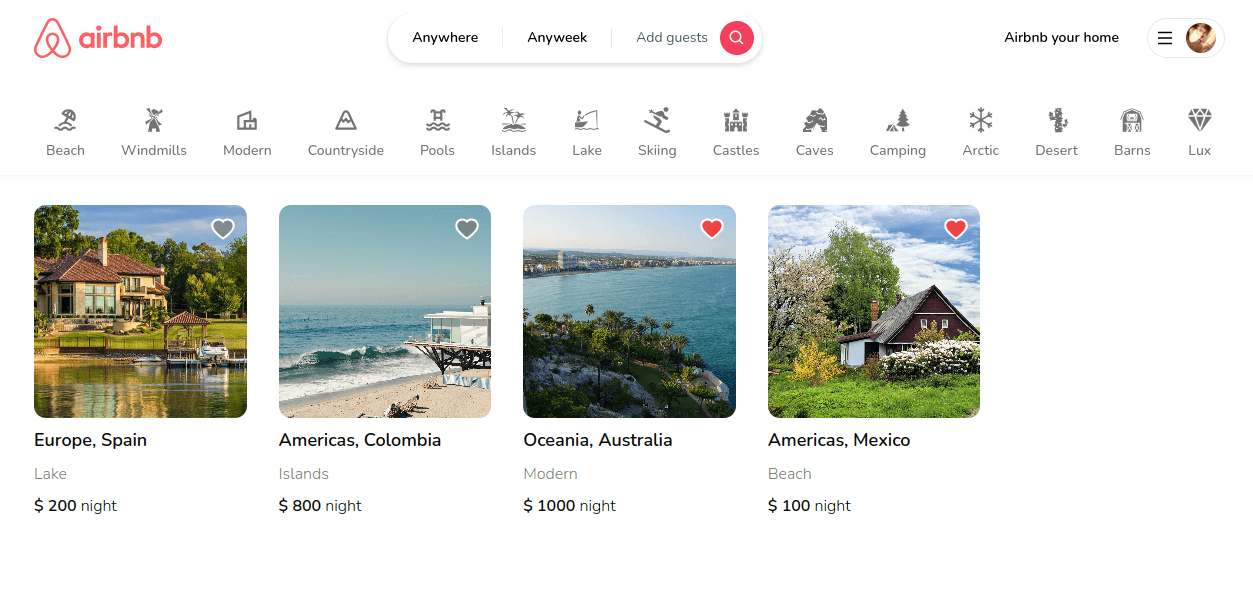This screenshot has height=590, width=1253.
Task: Favorite the Europe, Spain listing heart
Action: [x=223, y=229]
